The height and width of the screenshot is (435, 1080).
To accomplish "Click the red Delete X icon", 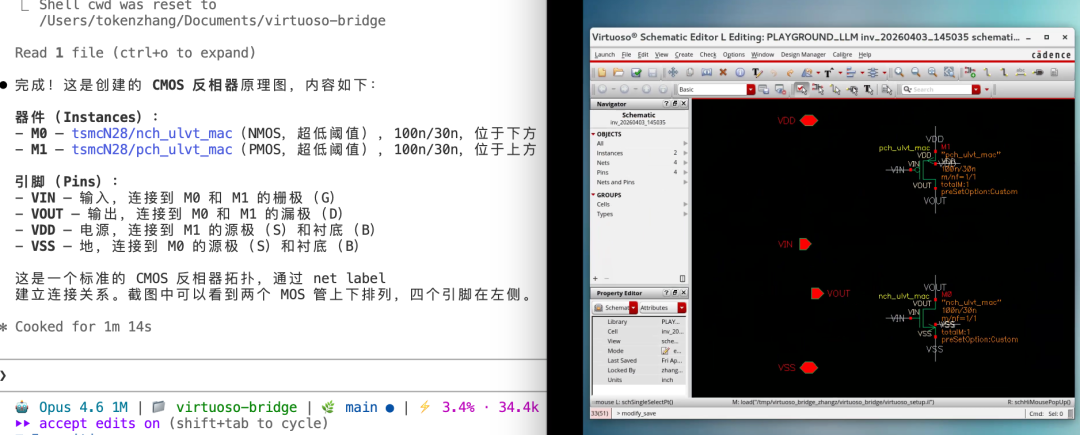I will (723, 72).
